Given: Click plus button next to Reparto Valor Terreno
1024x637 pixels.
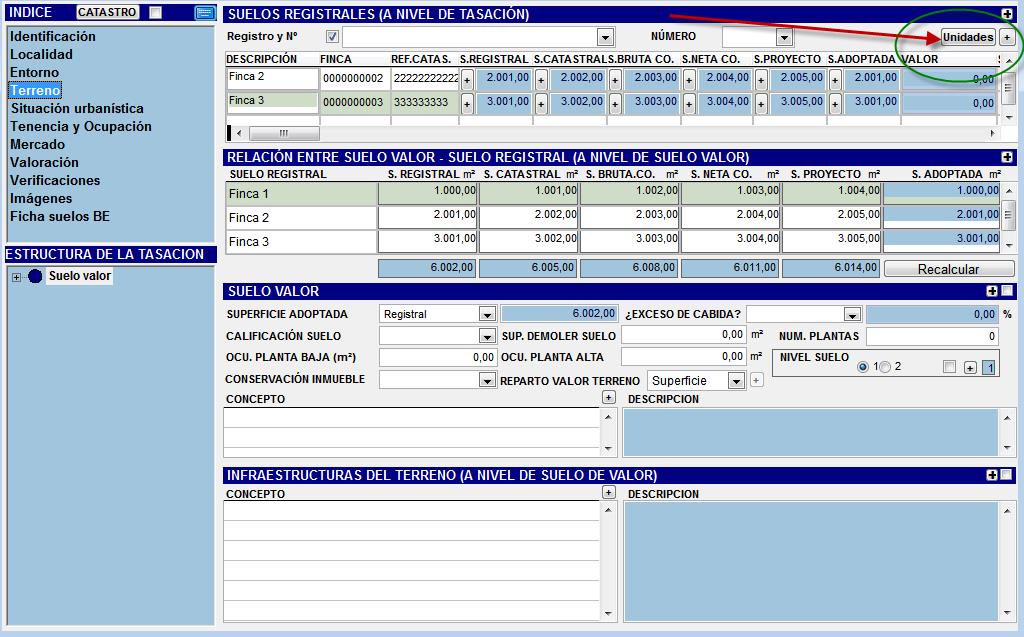Looking at the screenshot, I should pyautogui.click(x=756, y=380).
